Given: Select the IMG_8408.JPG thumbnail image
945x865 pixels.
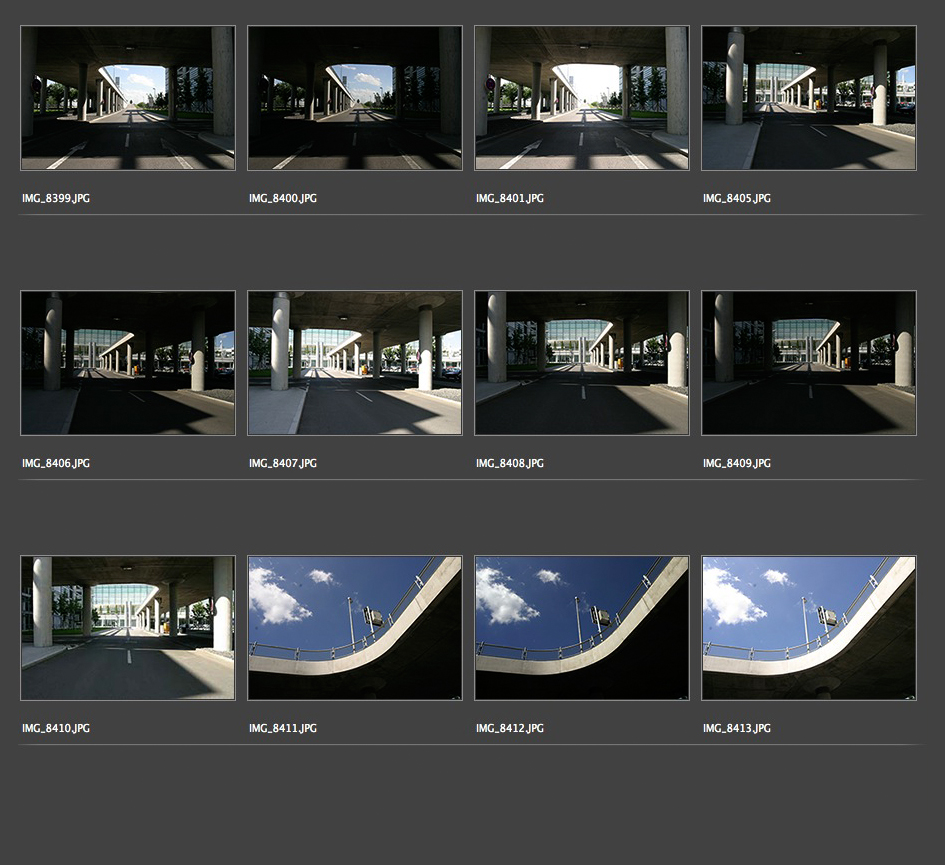Looking at the screenshot, I should [x=581, y=363].
